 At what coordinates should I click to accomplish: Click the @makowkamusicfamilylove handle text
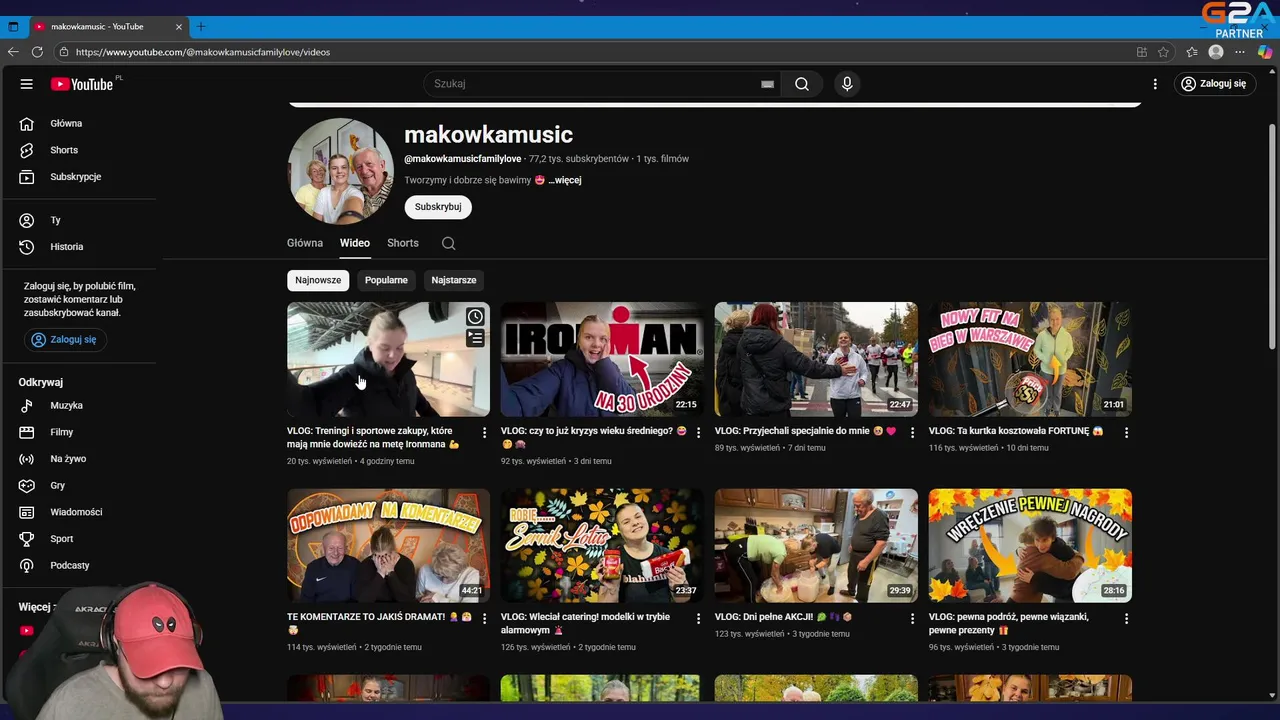point(463,159)
